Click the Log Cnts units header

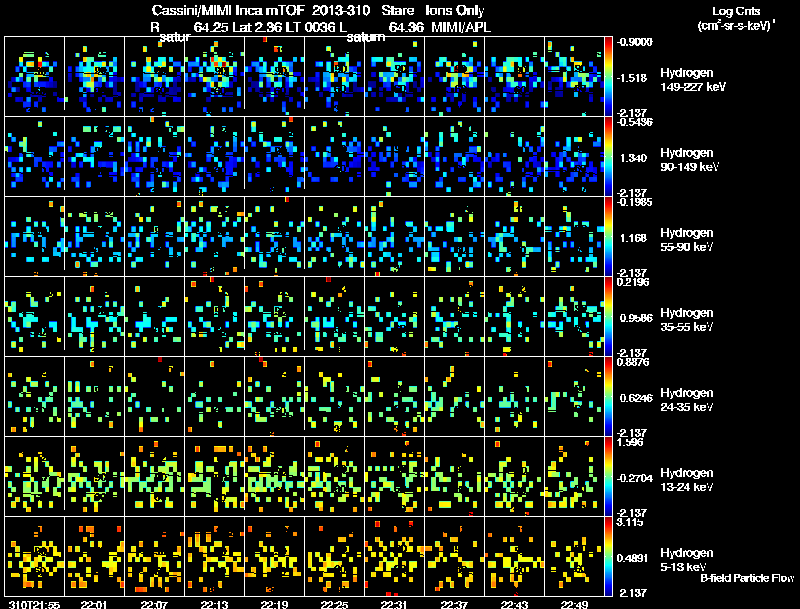(x=736, y=18)
